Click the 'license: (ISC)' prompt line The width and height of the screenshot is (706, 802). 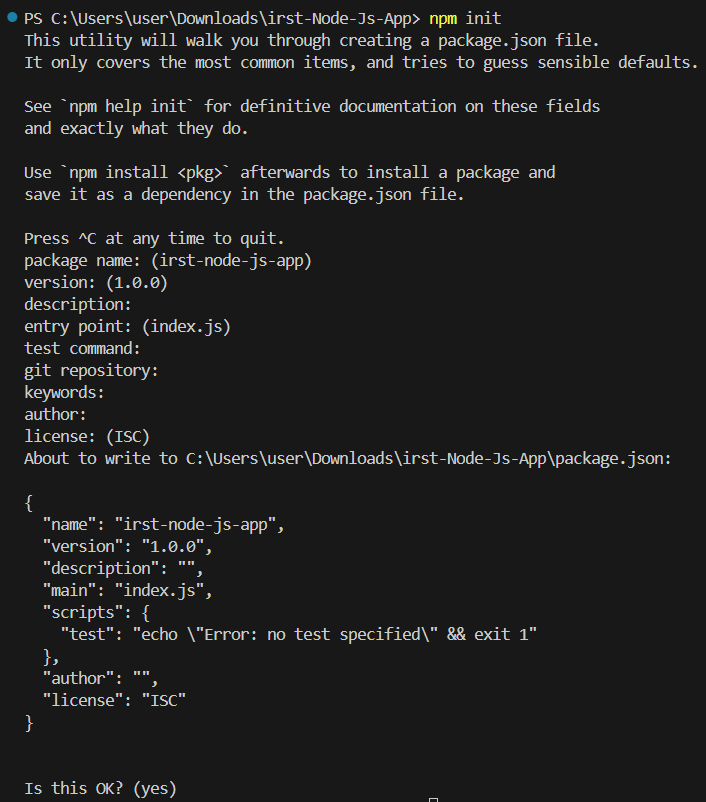tap(87, 436)
